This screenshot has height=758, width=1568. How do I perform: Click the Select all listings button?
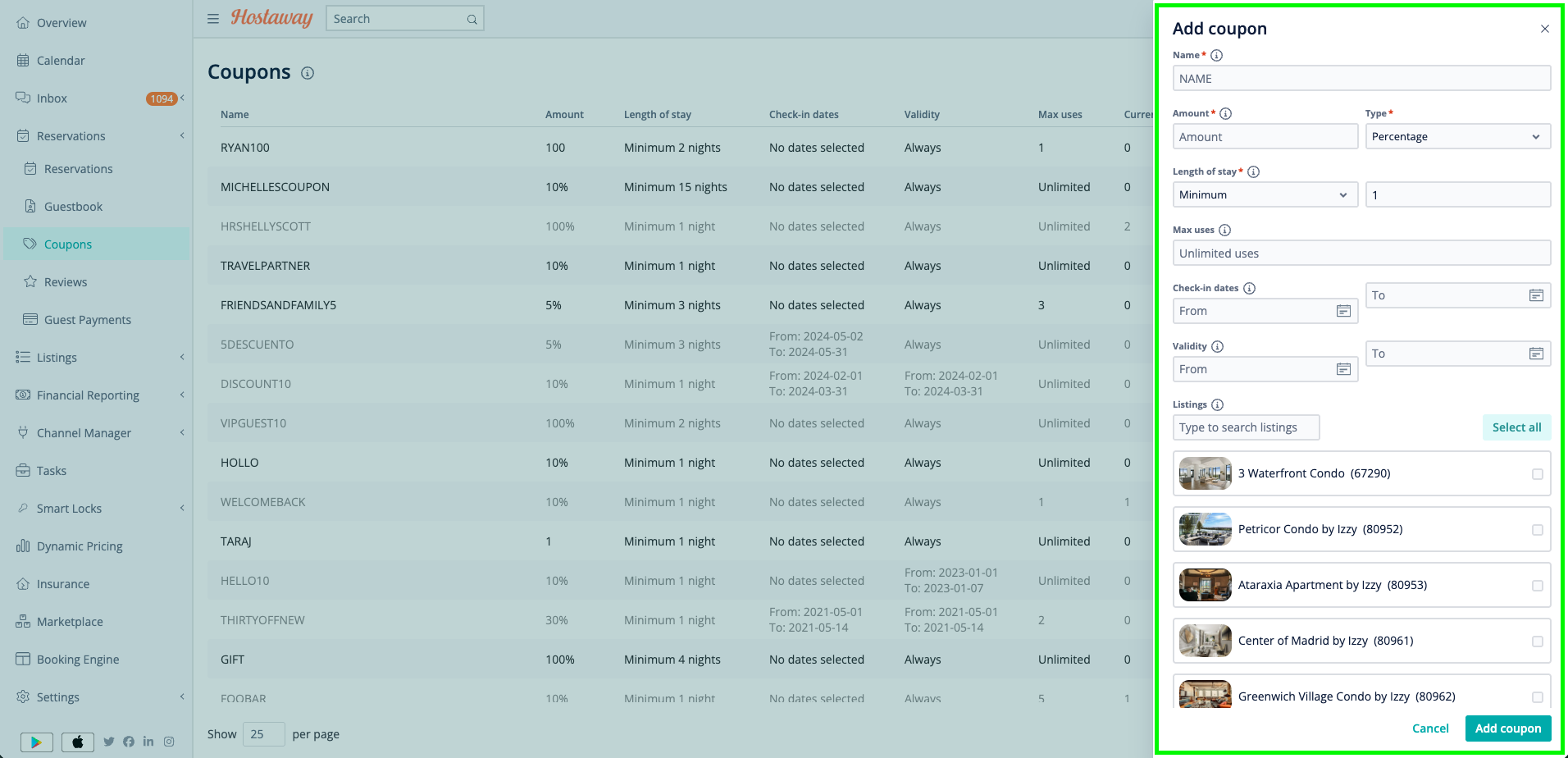coord(1516,427)
